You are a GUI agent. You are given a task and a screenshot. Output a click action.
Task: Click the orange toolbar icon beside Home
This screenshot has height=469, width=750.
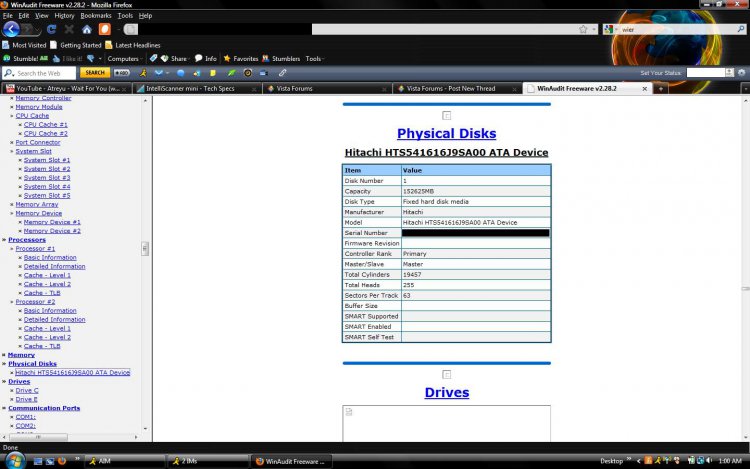(x=105, y=29)
